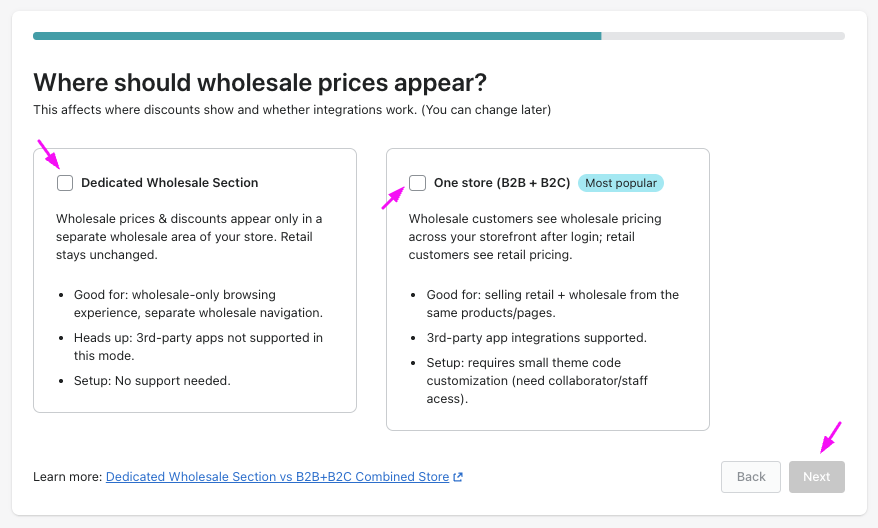Tick the One store (B2B + B2C) checkbox
The height and width of the screenshot is (528, 878).
pos(418,183)
